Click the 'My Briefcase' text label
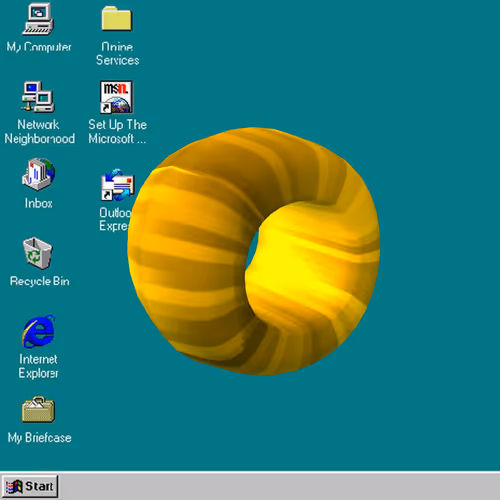Viewport: 500px width, 500px height. pos(40,437)
